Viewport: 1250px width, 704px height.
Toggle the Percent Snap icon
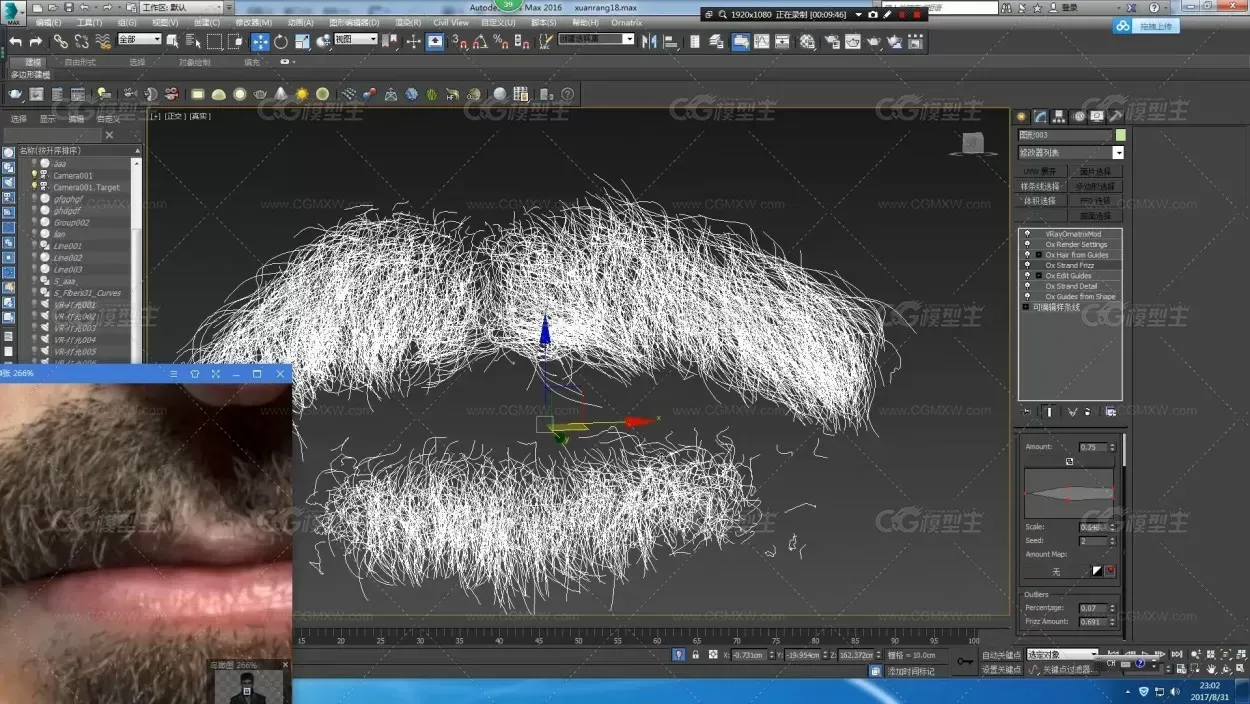tap(501, 41)
